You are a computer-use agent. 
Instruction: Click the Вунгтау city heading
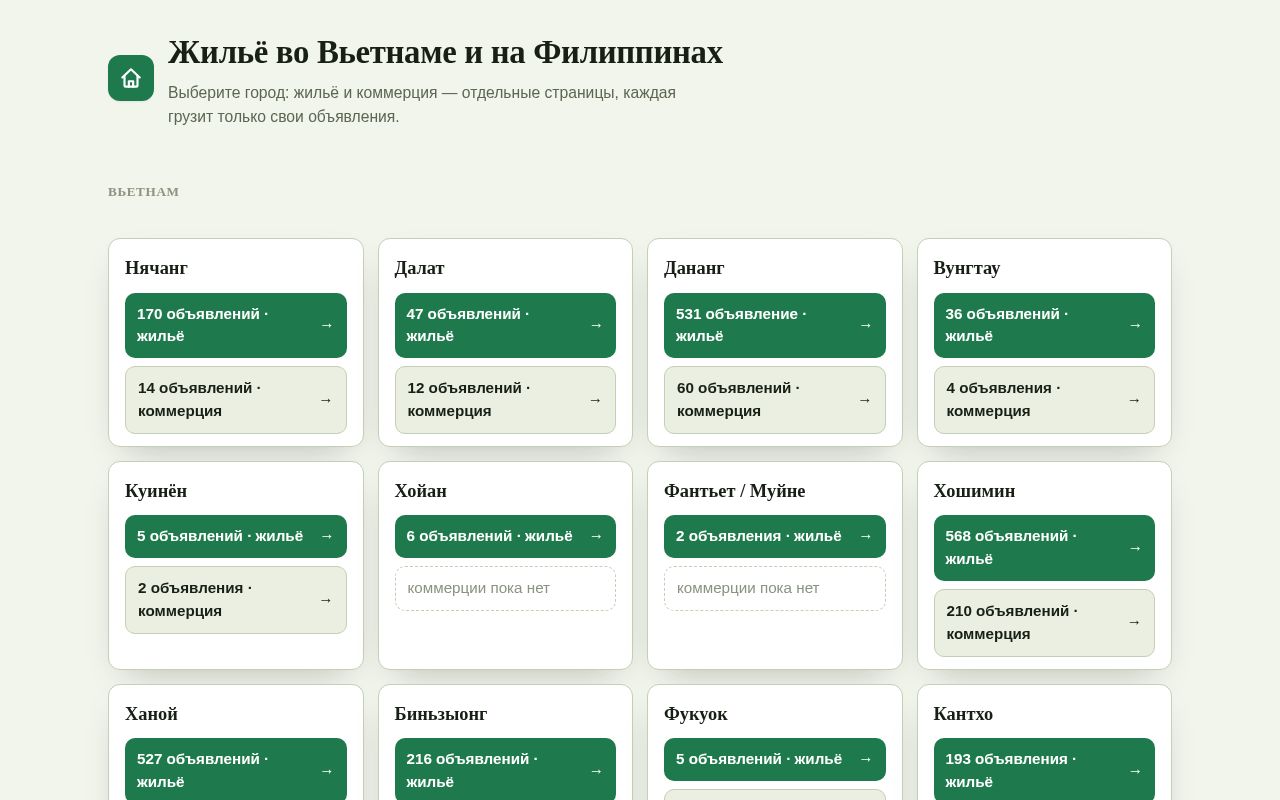(x=966, y=268)
